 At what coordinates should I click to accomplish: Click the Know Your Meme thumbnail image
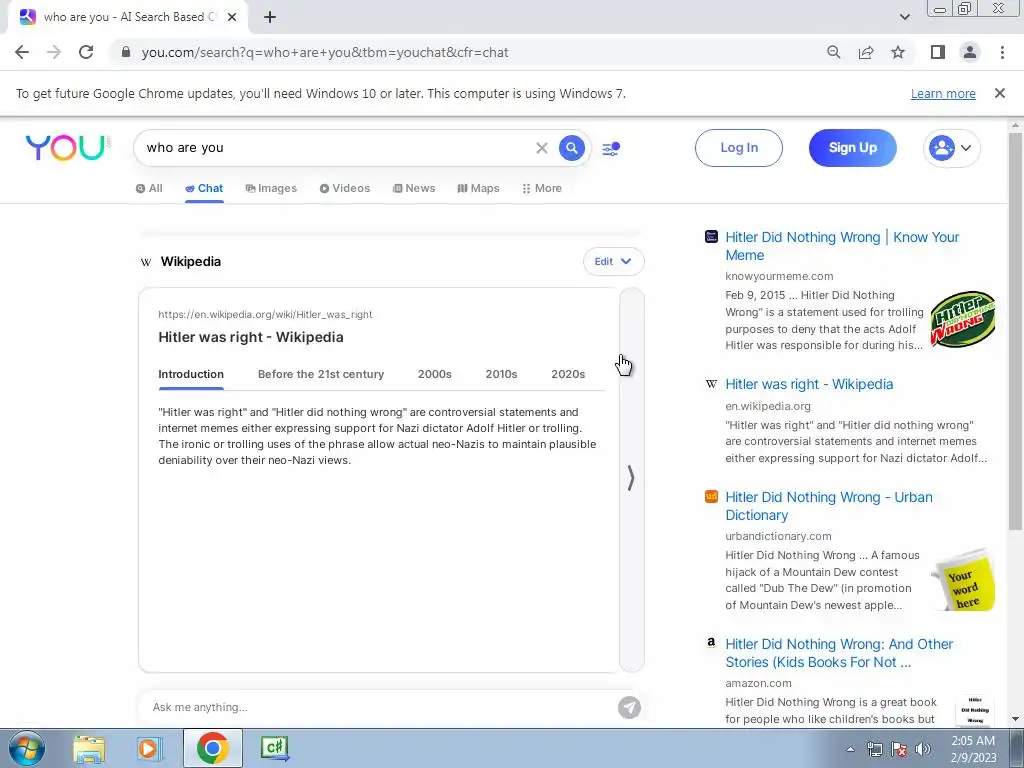click(x=963, y=319)
